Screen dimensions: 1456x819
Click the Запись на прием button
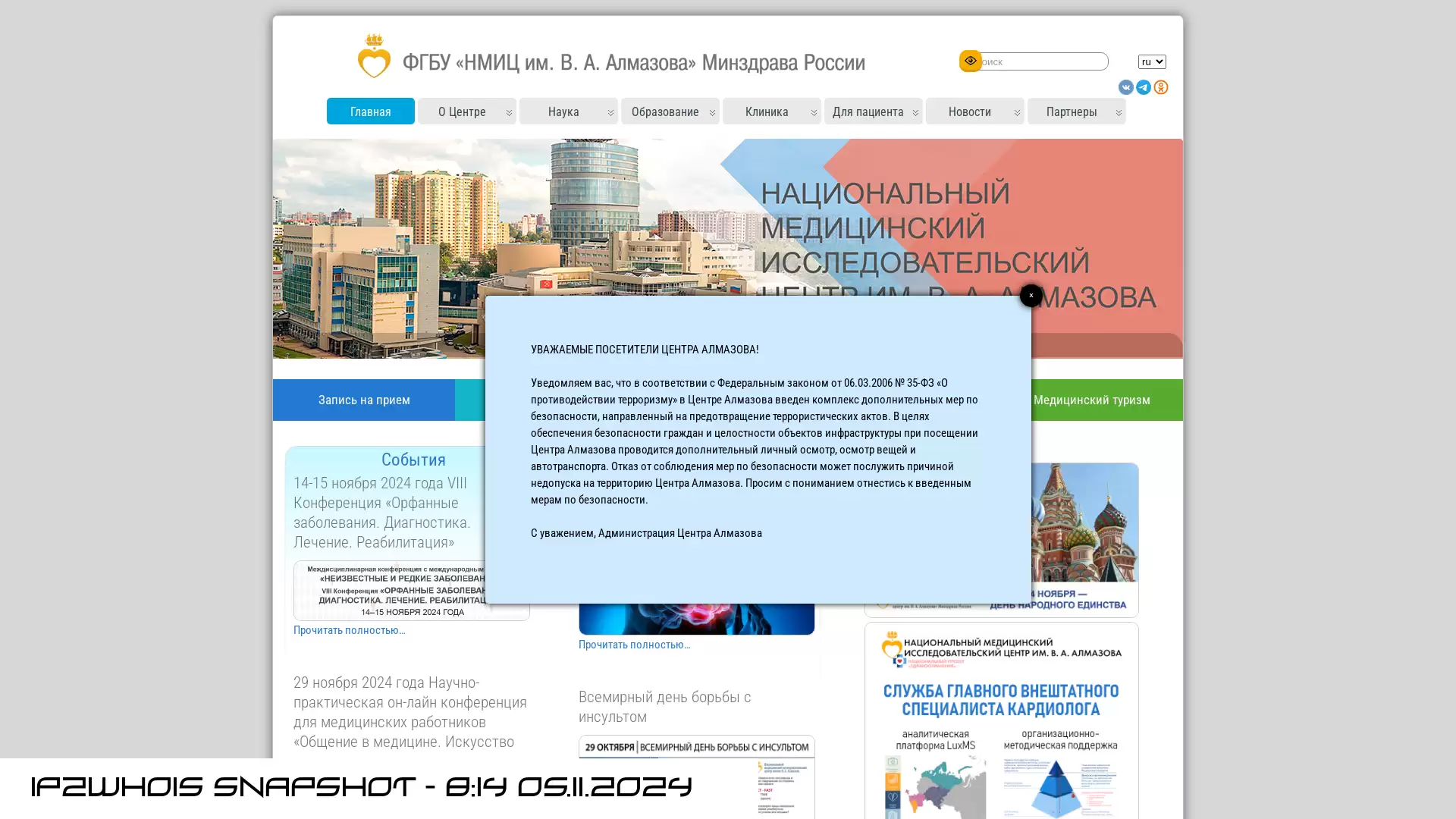(x=364, y=400)
